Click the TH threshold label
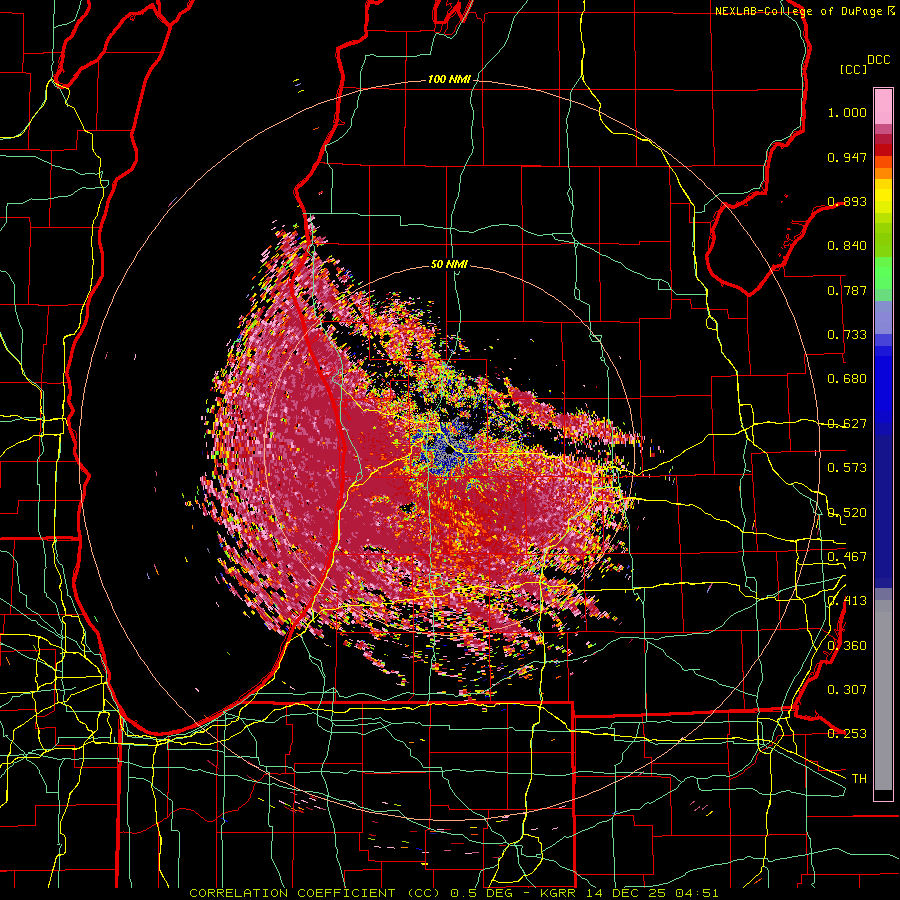900x900 pixels. 859,779
